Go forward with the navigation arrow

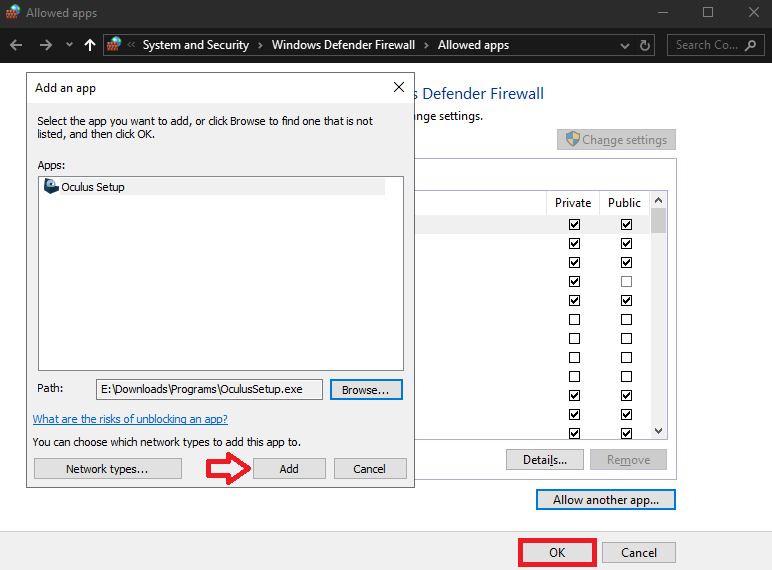coord(46,45)
